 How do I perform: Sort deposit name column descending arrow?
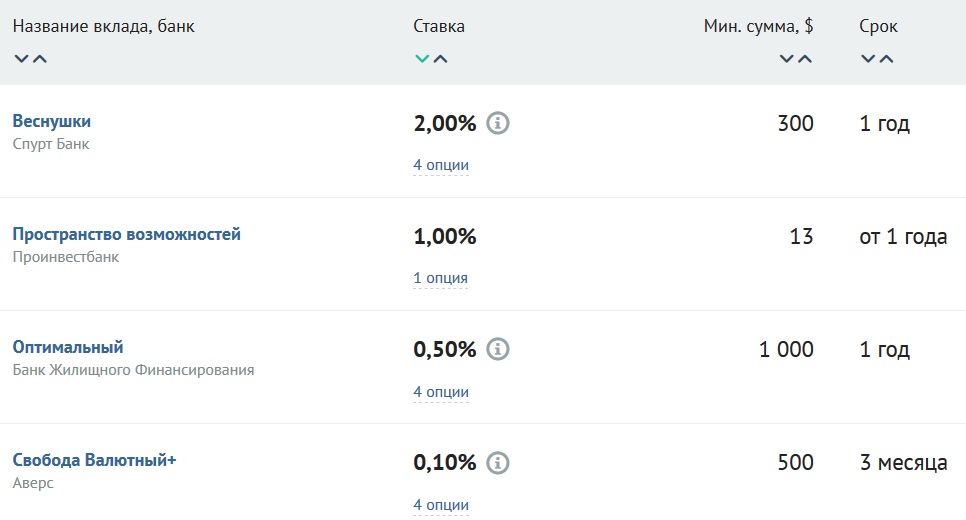(x=22, y=59)
